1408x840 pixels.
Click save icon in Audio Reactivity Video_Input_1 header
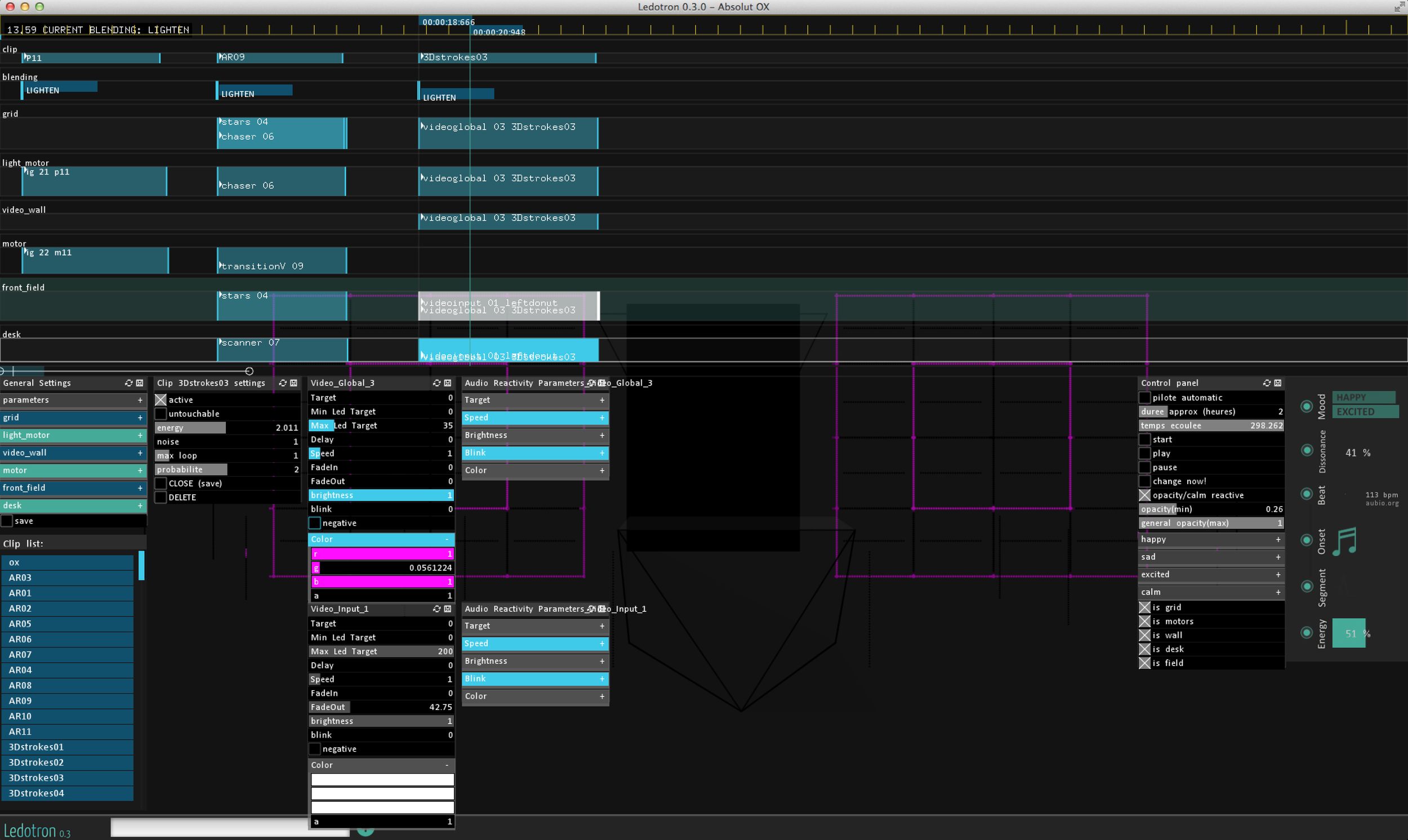tap(602, 609)
